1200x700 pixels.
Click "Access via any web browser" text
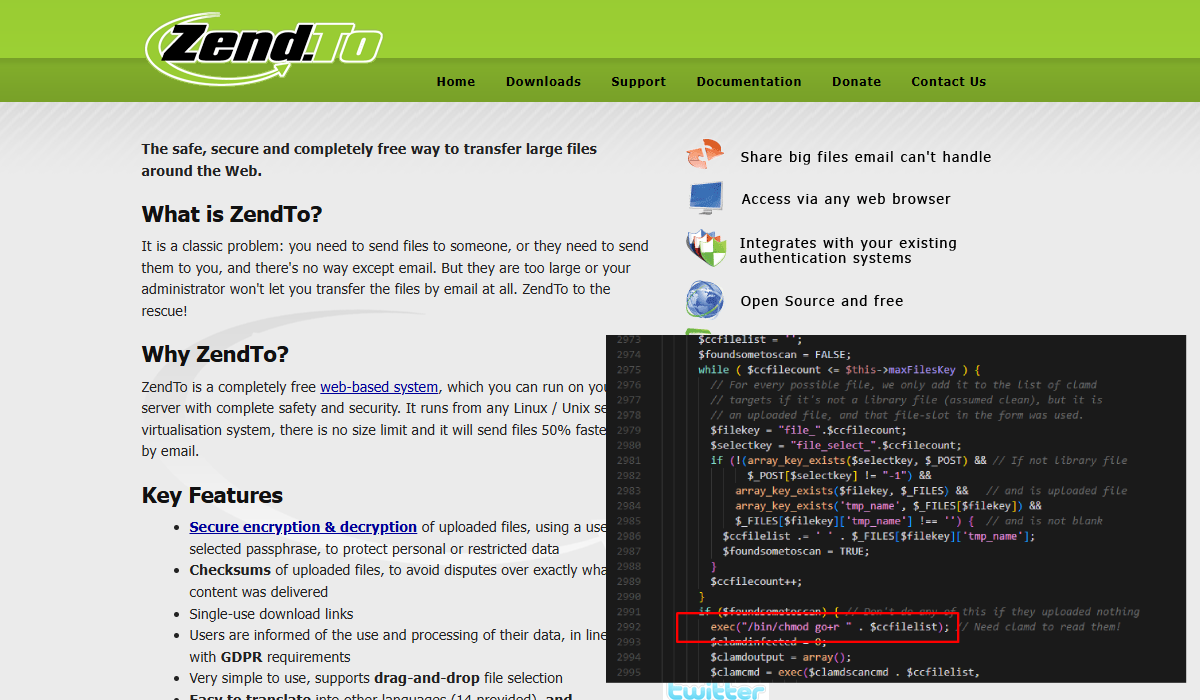(x=846, y=199)
